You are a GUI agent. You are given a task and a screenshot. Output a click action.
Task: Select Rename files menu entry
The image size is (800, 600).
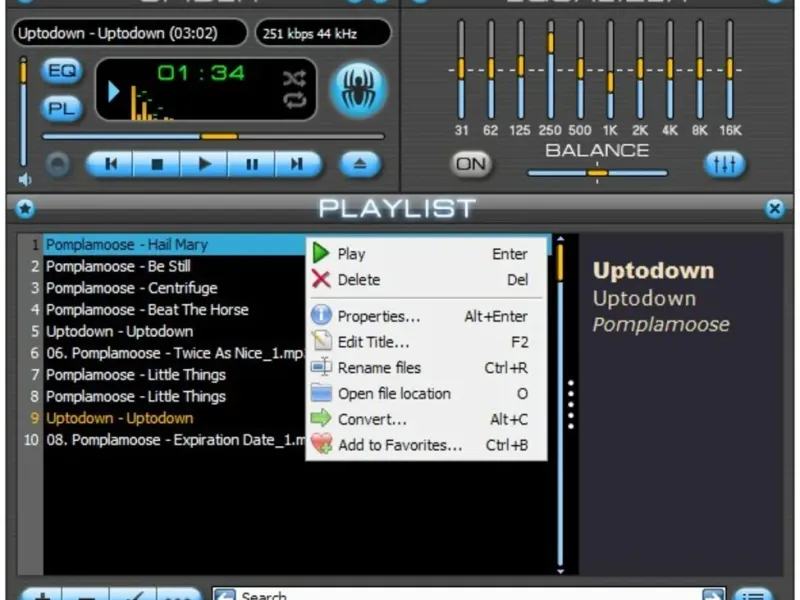(x=426, y=368)
